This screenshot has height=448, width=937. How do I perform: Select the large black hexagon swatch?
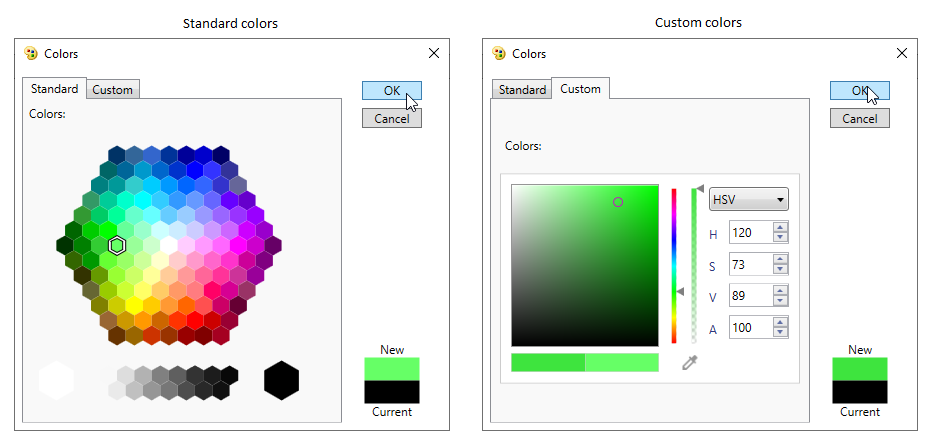pos(281,380)
